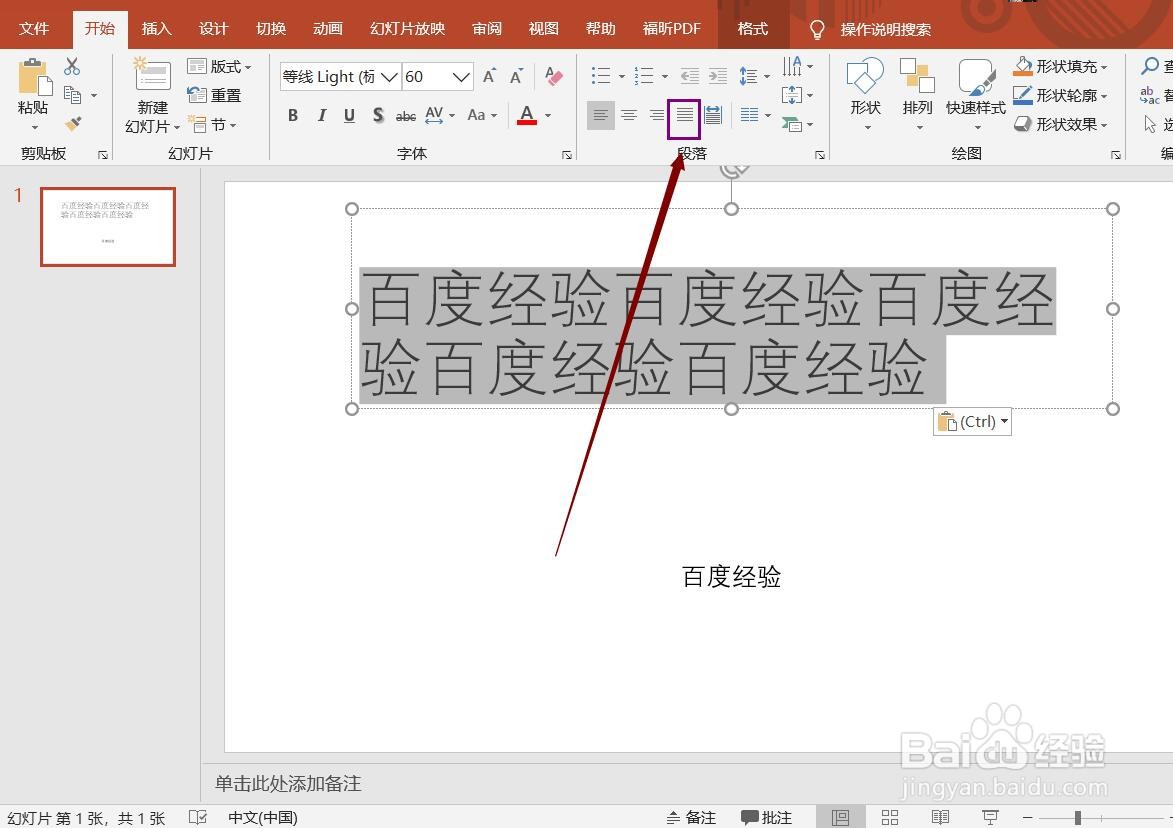
Task: Click the New Slide icon
Action: tap(152, 74)
